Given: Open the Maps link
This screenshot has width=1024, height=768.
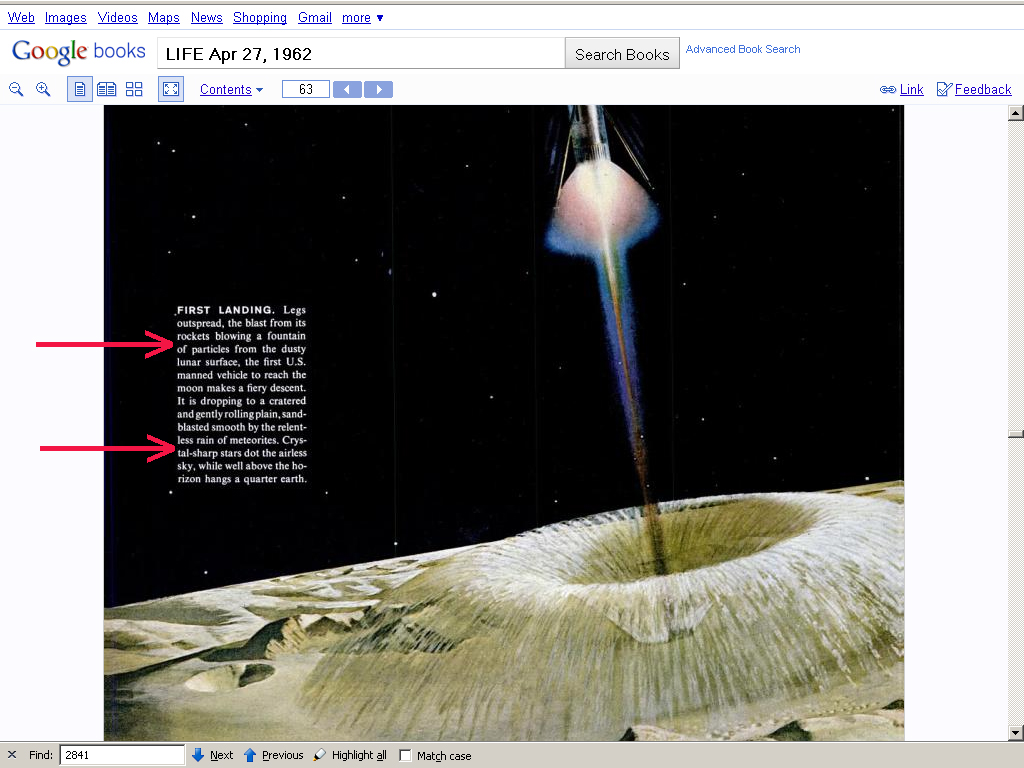Looking at the screenshot, I should pos(163,18).
